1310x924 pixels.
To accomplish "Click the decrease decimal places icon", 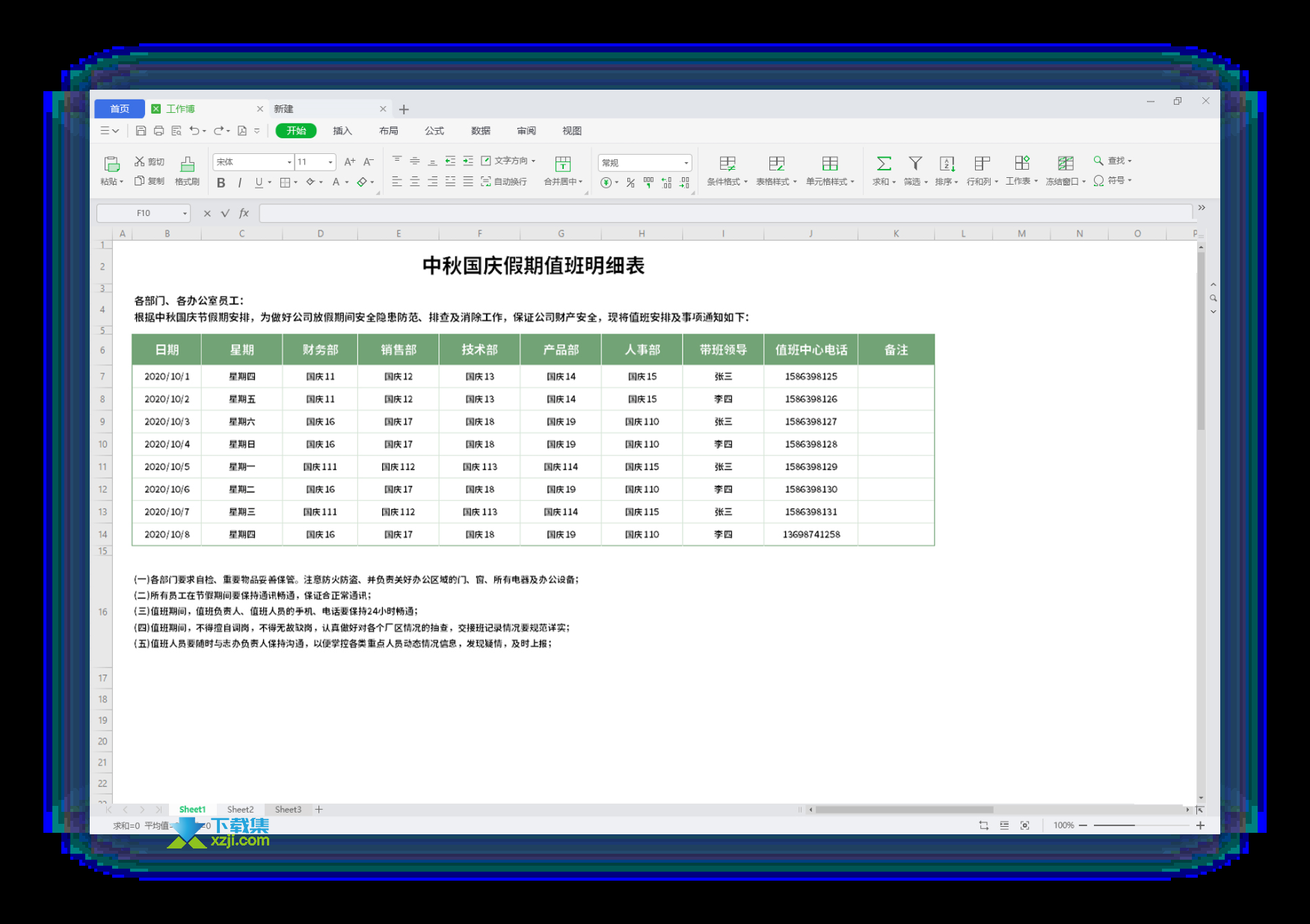I will (x=684, y=182).
